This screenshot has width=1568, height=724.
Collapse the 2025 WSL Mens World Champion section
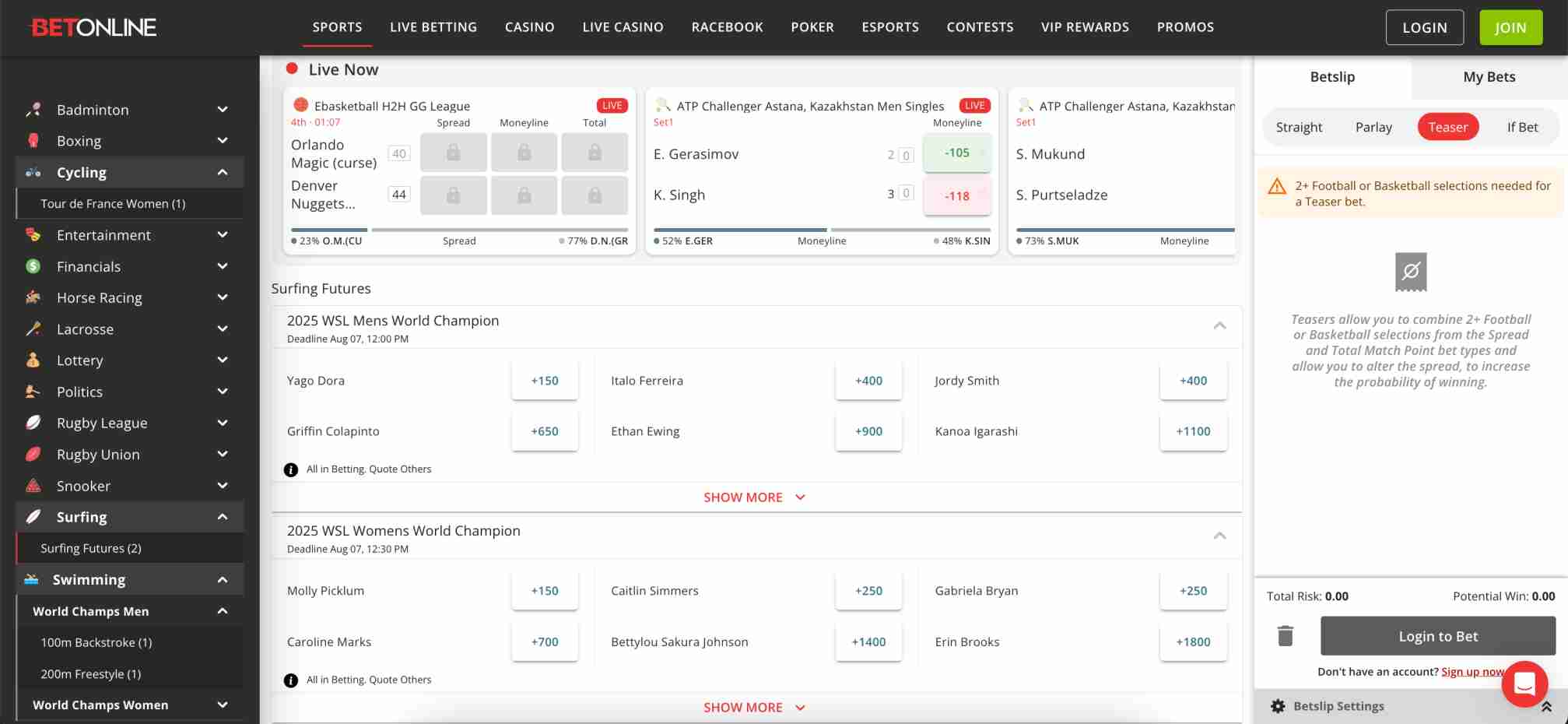point(1220,326)
